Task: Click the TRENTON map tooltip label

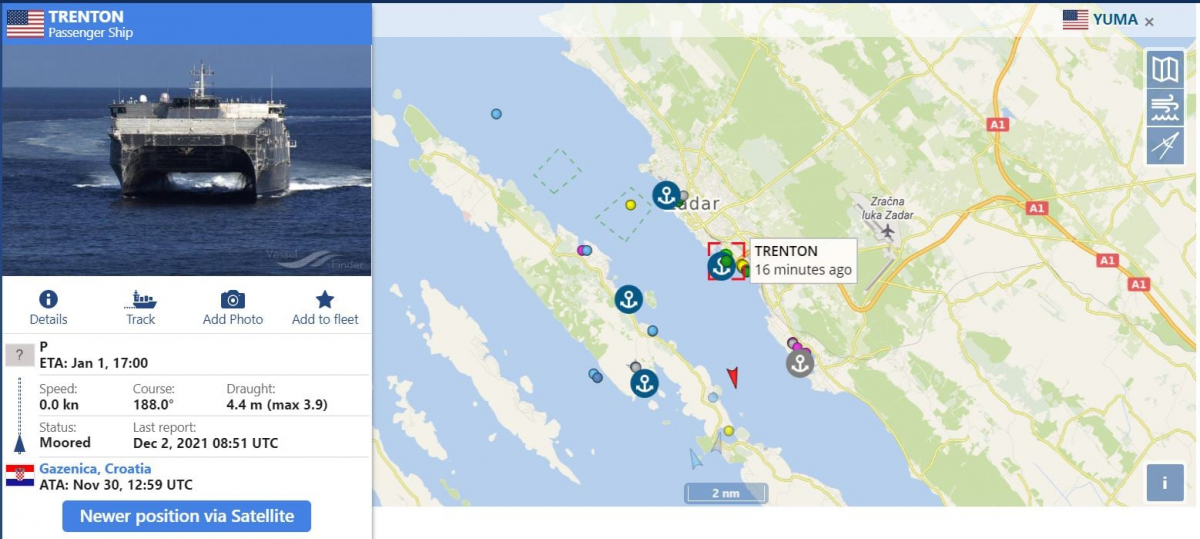Action: pos(803,260)
